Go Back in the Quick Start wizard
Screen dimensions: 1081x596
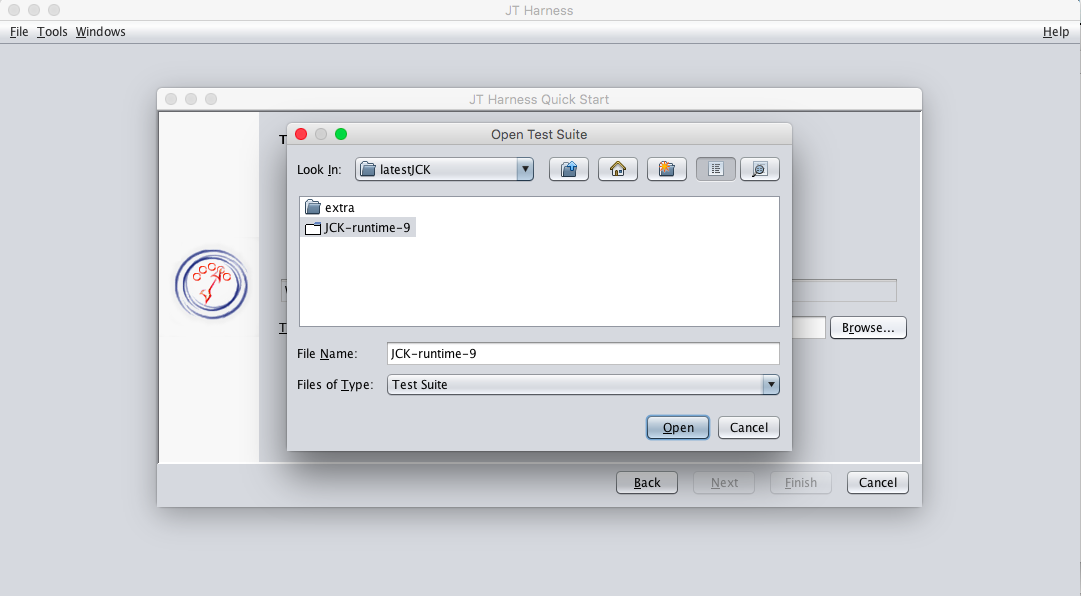tap(647, 482)
